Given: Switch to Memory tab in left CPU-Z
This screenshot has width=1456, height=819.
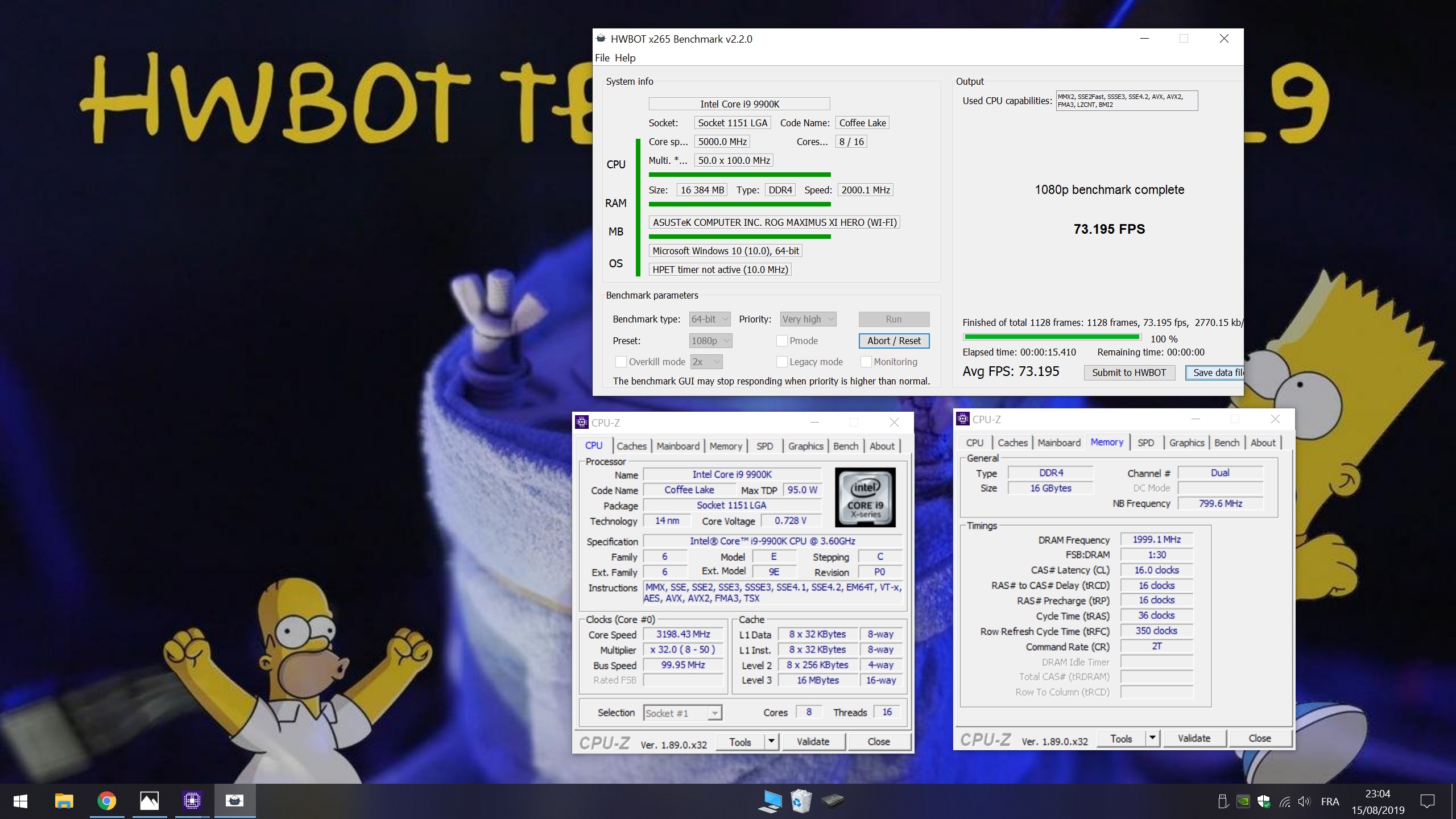Looking at the screenshot, I should pyautogui.click(x=726, y=446).
